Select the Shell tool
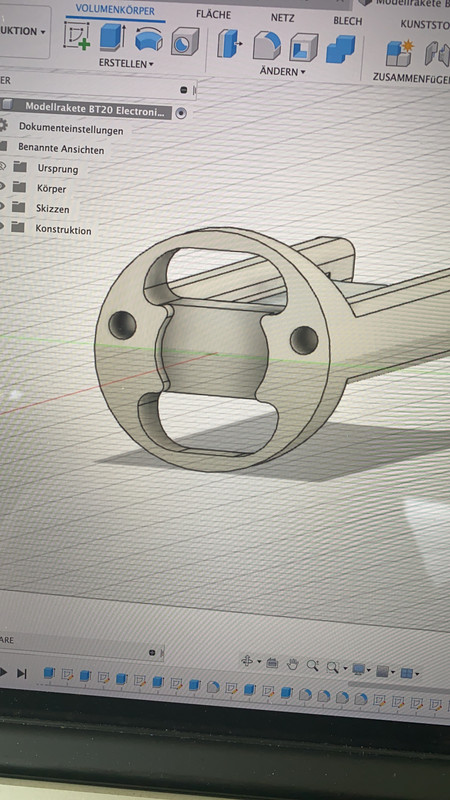Image resolution: width=450 pixels, height=800 pixels. tap(304, 47)
